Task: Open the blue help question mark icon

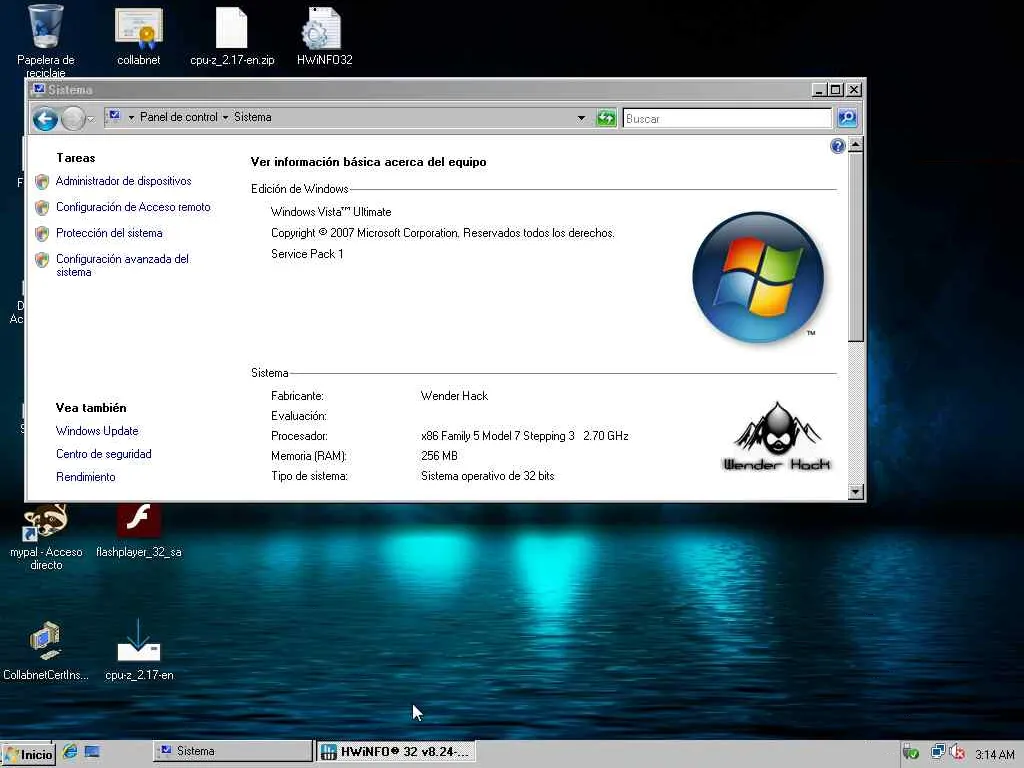Action: point(837,146)
